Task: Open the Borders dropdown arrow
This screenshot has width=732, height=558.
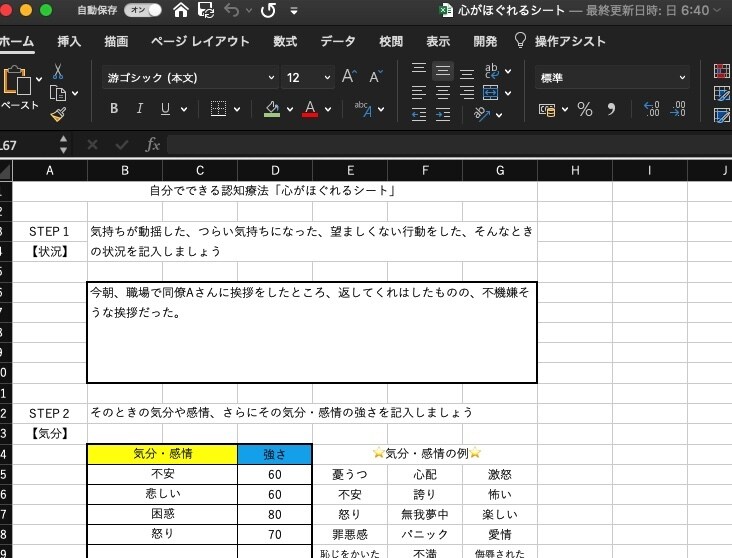Action: 237,109
